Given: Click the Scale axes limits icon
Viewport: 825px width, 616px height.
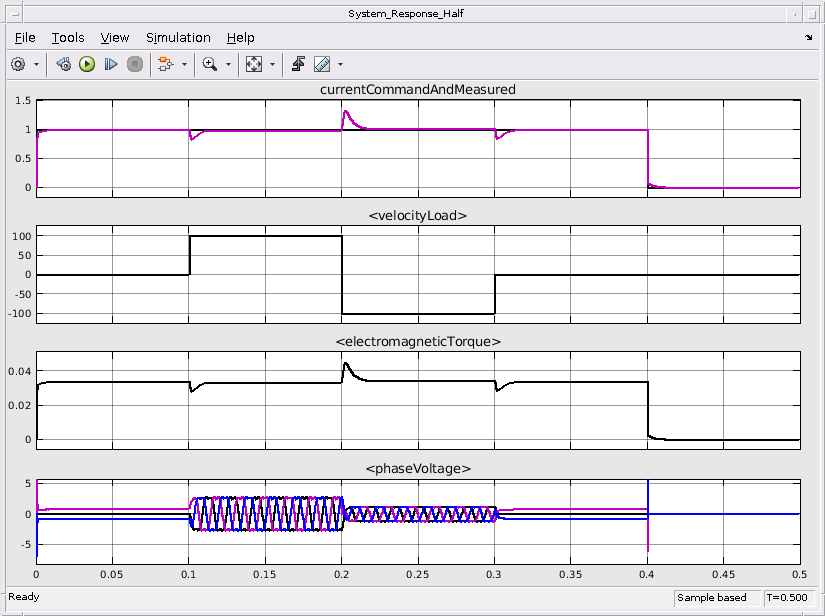Looking at the screenshot, I should pyautogui.click(x=254, y=64).
